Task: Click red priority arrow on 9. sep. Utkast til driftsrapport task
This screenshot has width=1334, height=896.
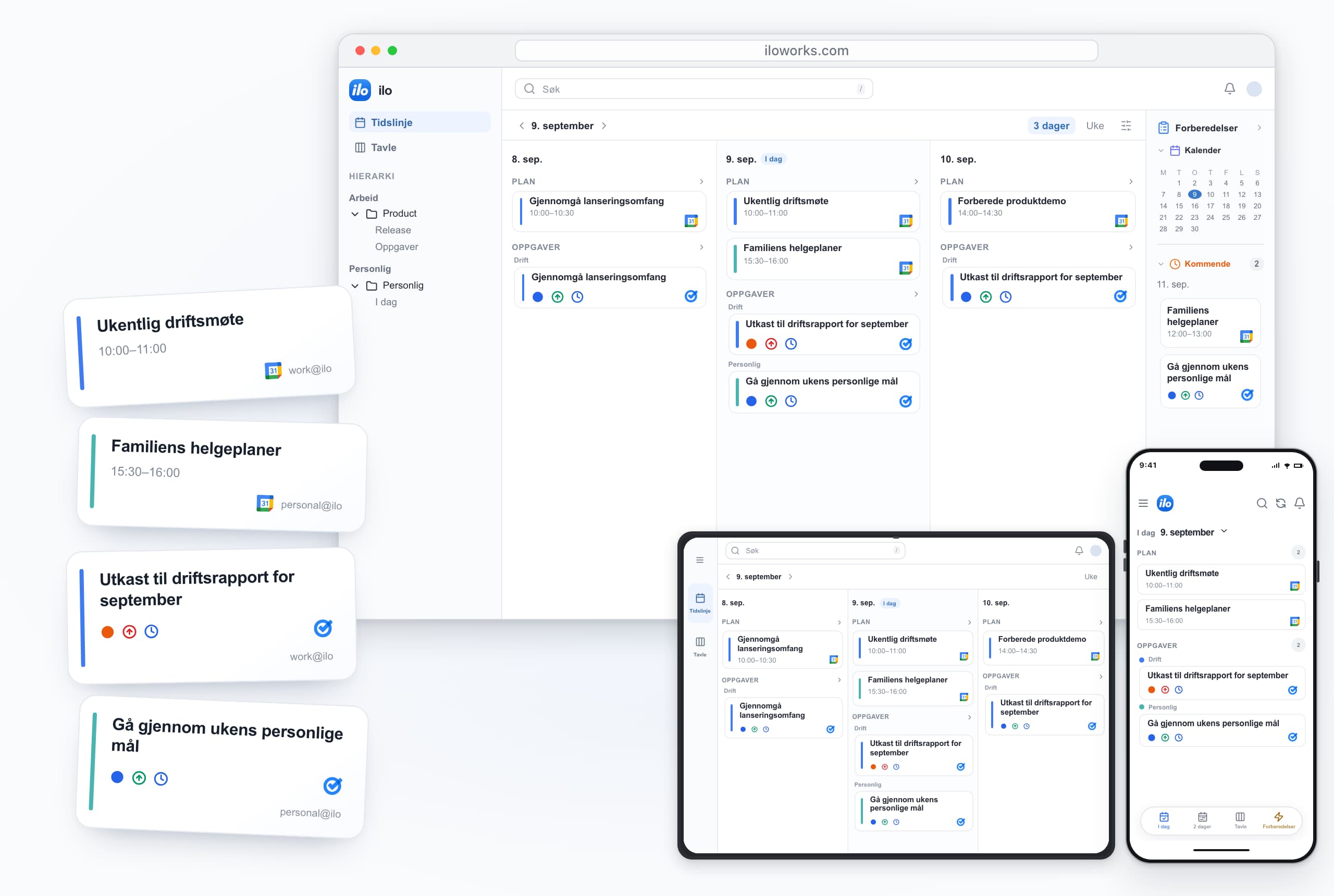Action: [771, 343]
